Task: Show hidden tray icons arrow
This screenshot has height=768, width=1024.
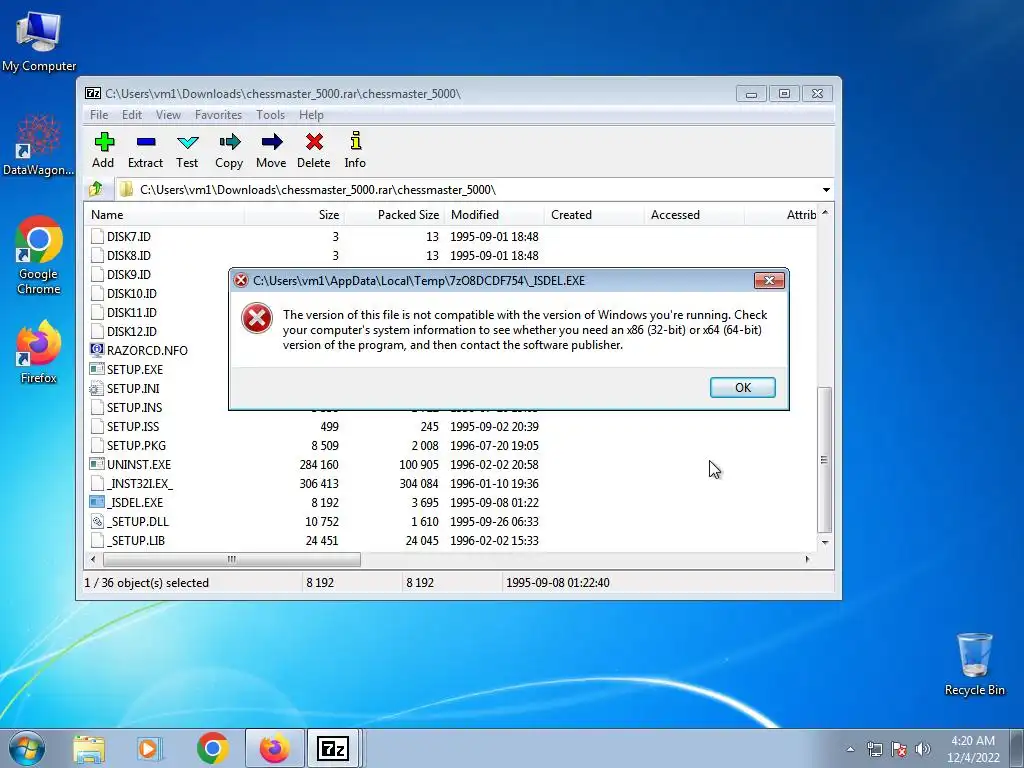Action: click(x=850, y=749)
